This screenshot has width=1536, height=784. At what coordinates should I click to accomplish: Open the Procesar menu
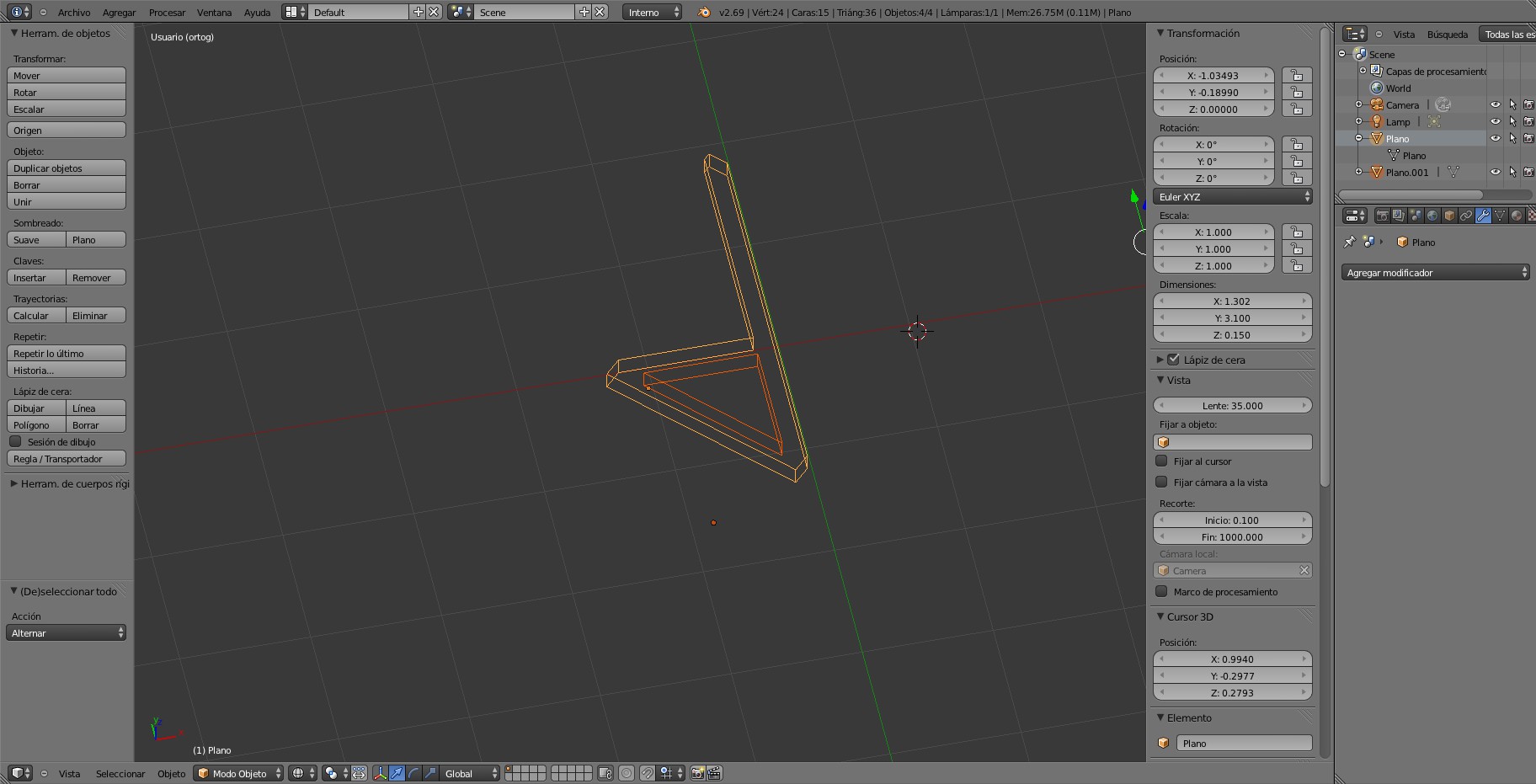tap(167, 13)
